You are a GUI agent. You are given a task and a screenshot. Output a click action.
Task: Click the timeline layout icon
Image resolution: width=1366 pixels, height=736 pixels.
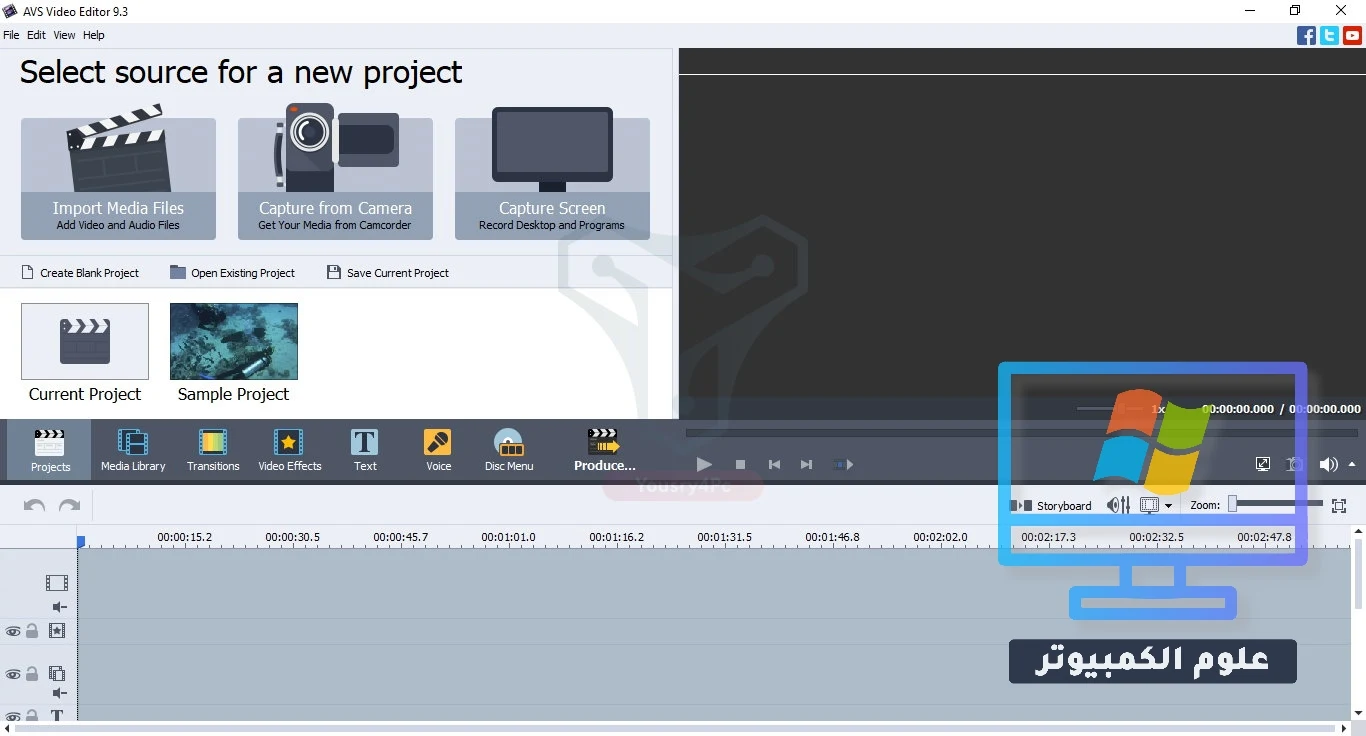point(1149,506)
